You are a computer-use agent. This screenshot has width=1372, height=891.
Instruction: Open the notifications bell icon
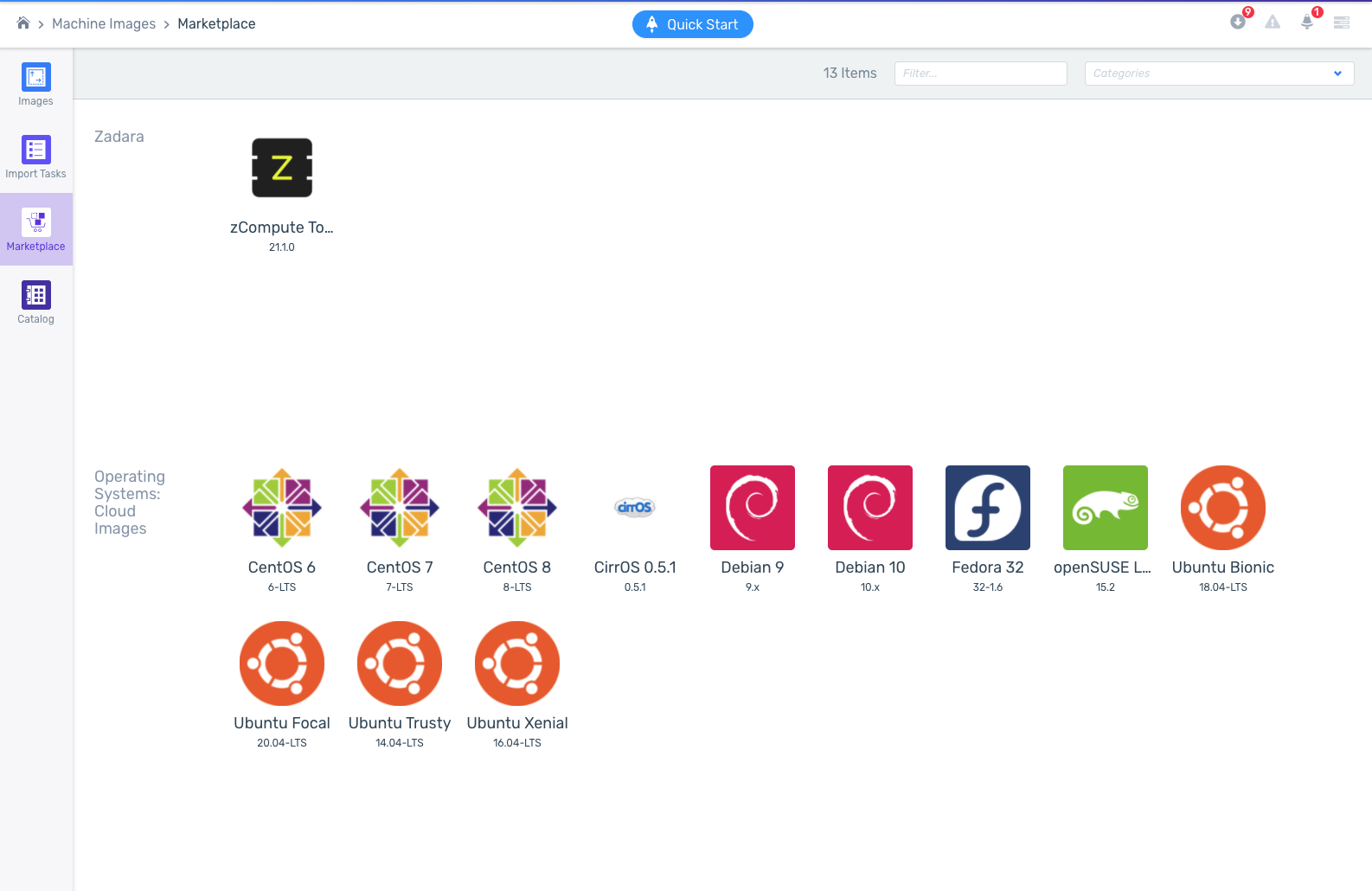click(1307, 22)
